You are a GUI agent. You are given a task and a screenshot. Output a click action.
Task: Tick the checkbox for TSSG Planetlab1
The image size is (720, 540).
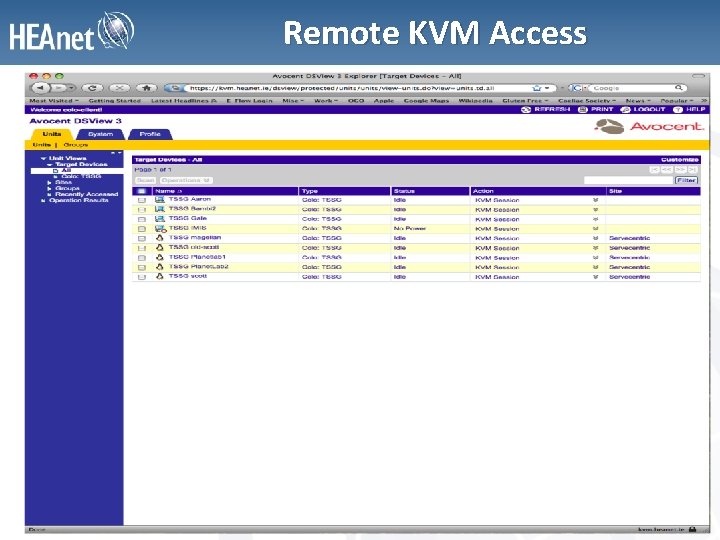point(142,258)
